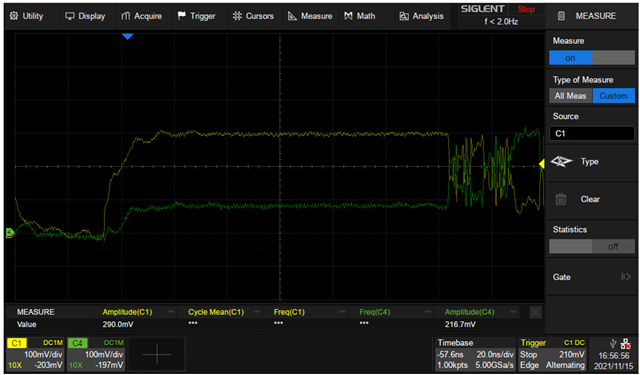Select Custom measurement type
640x375 pixels.
tap(613, 96)
